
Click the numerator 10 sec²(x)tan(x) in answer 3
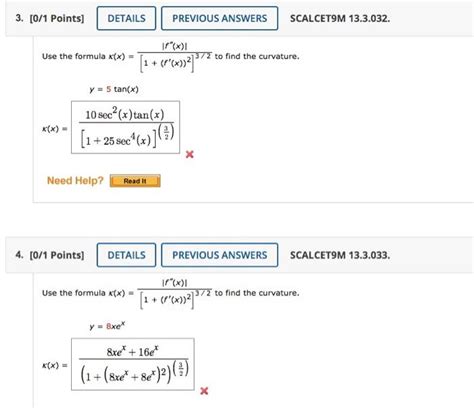pos(125,114)
